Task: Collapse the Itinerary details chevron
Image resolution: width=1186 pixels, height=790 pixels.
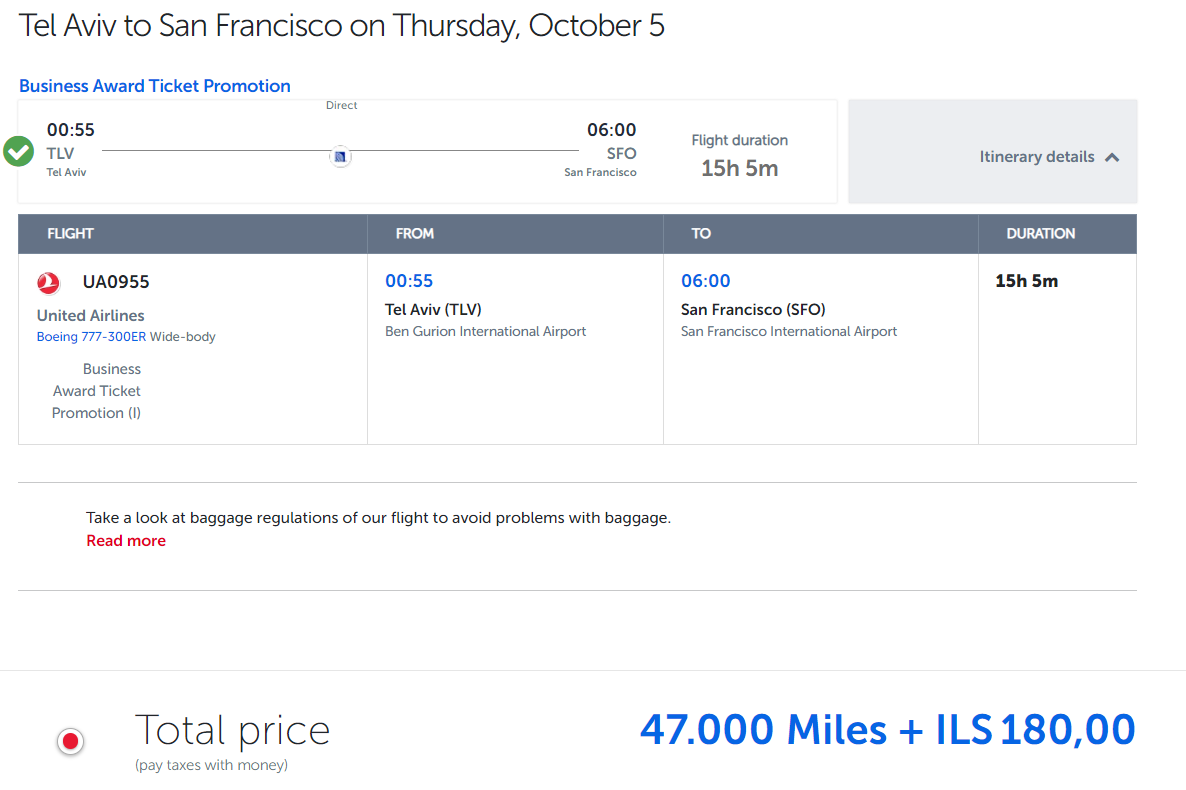Action: 1112,157
